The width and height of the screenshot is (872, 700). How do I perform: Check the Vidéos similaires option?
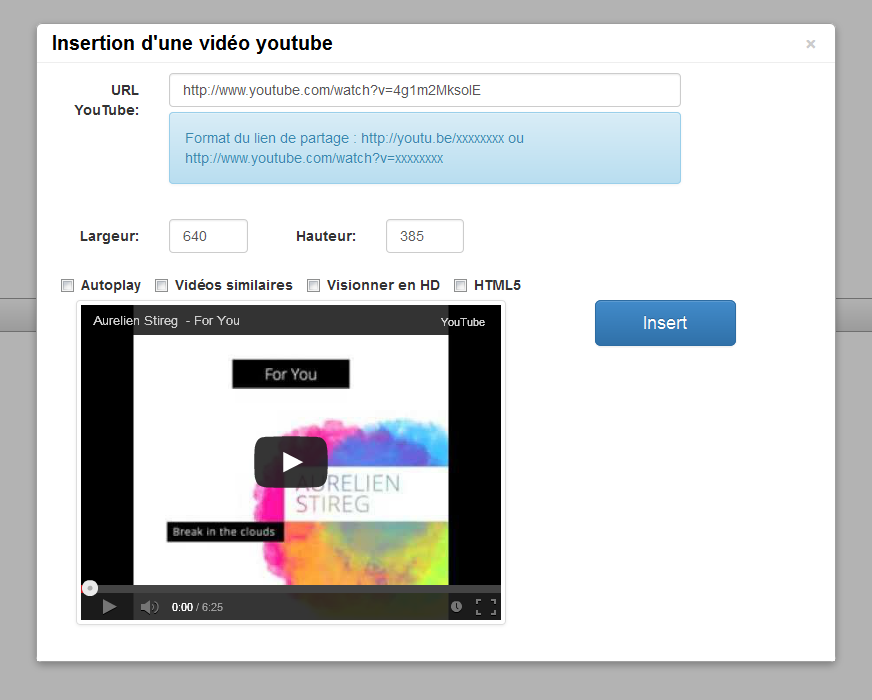pyautogui.click(x=161, y=285)
